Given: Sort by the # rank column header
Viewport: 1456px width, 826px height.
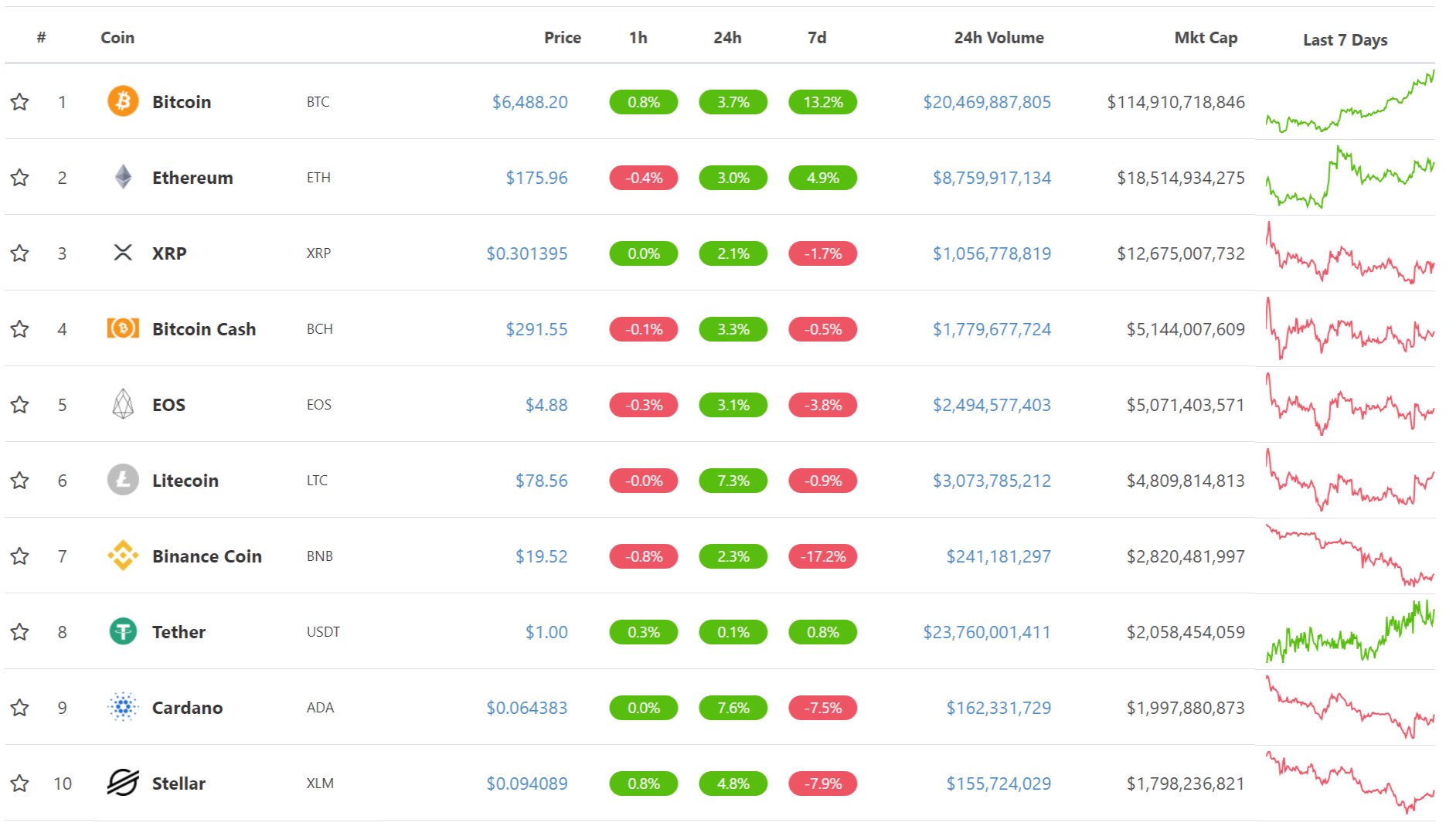Looking at the screenshot, I should pos(42,37).
